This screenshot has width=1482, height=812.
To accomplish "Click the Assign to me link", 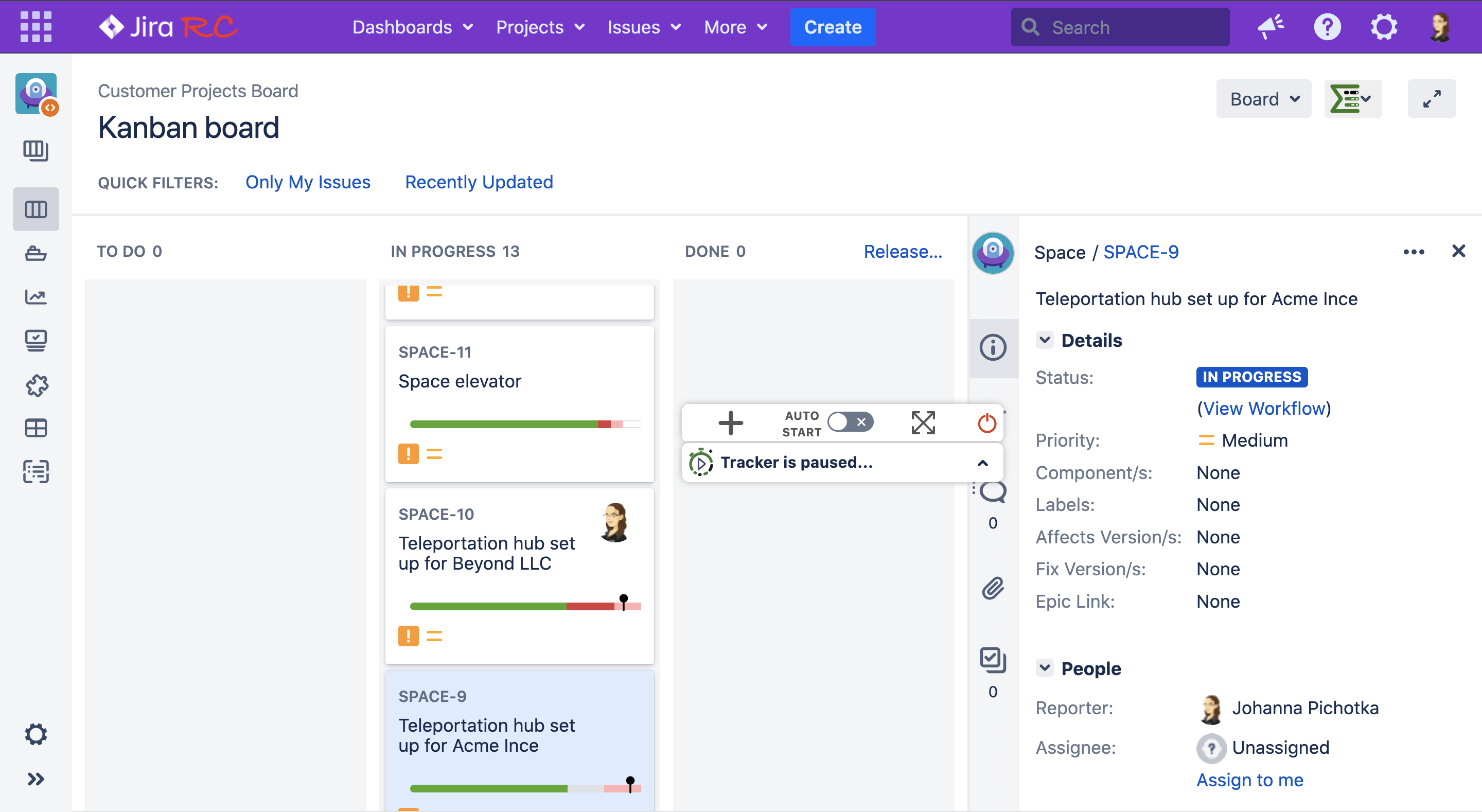I will 1249,780.
